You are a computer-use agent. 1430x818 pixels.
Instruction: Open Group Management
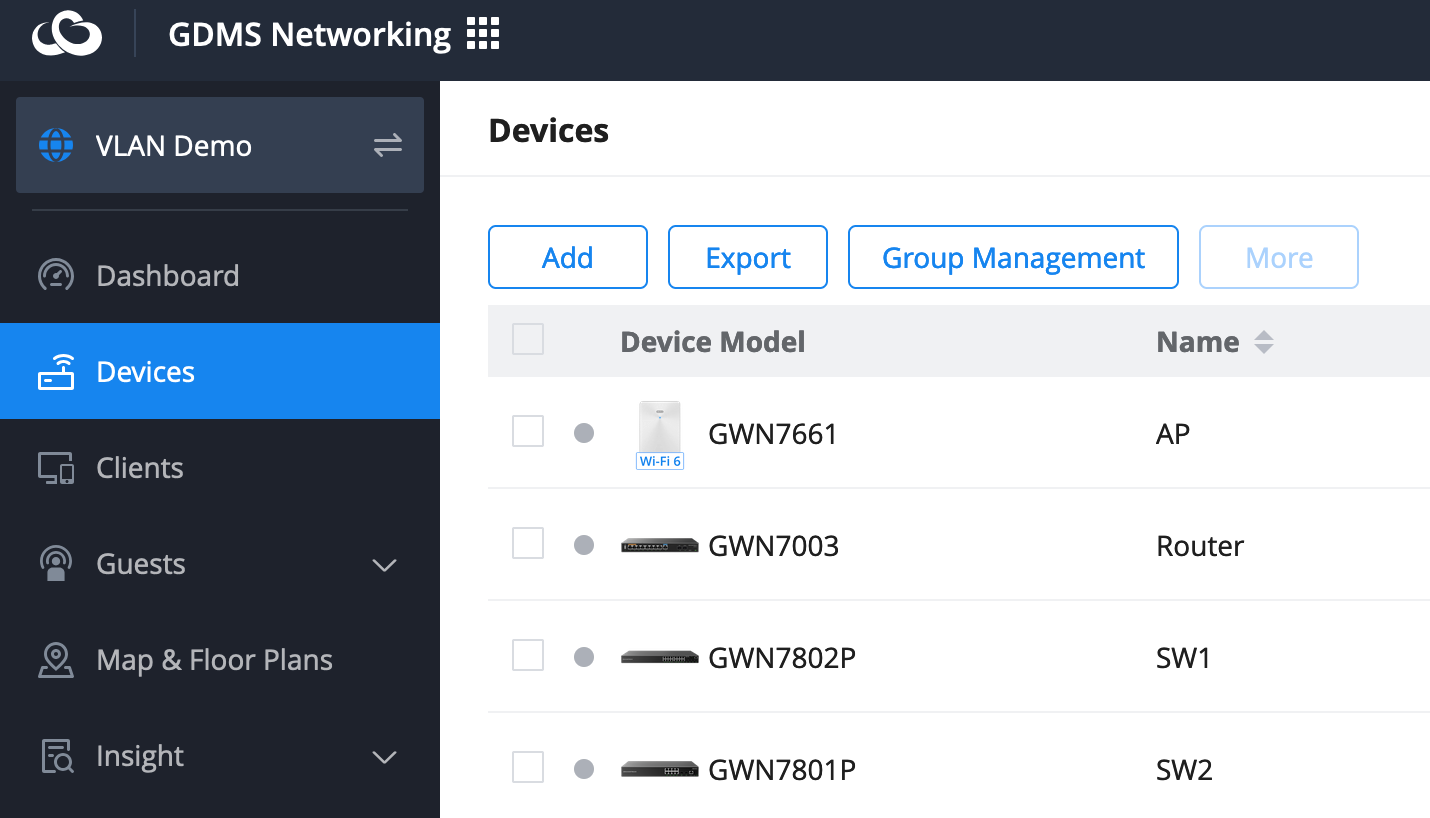[x=1013, y=257]
